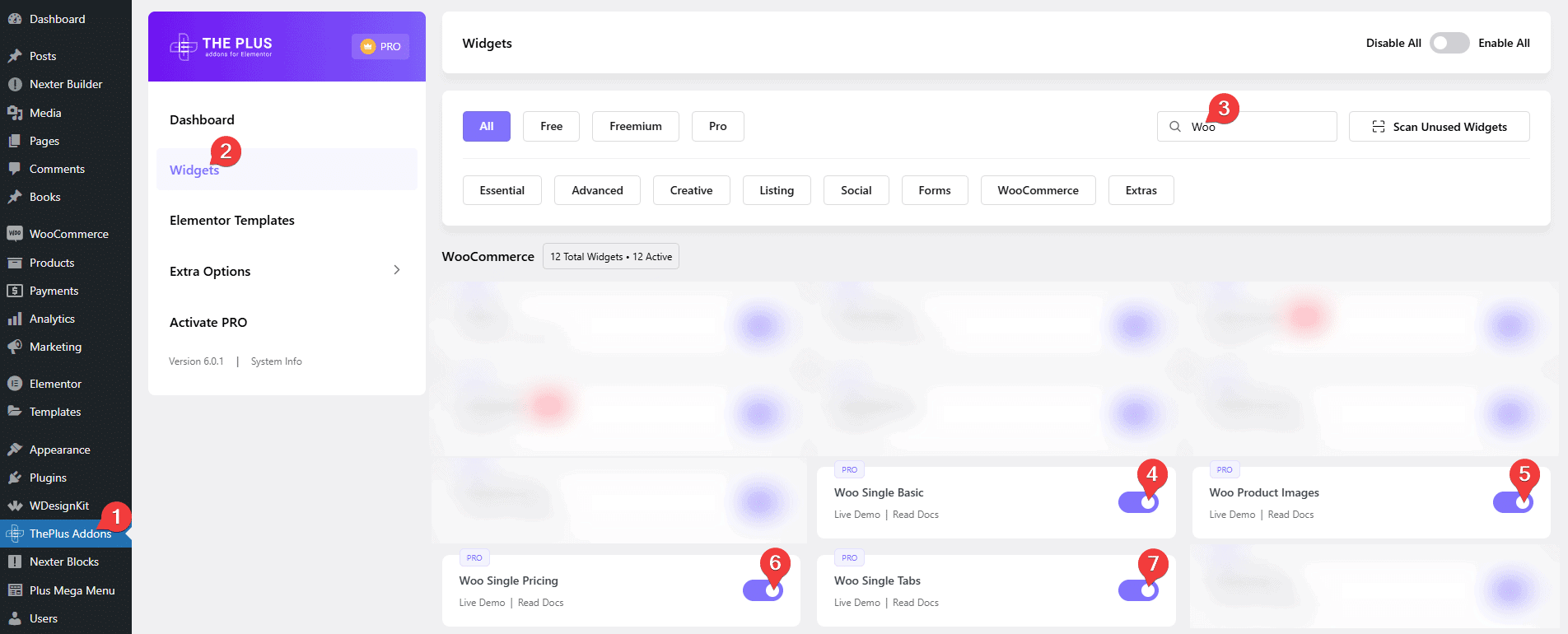This screenshot has width=1568, height=634.
Task: Click the Marketing megaphone icon
Action: (x=14, y=347)
